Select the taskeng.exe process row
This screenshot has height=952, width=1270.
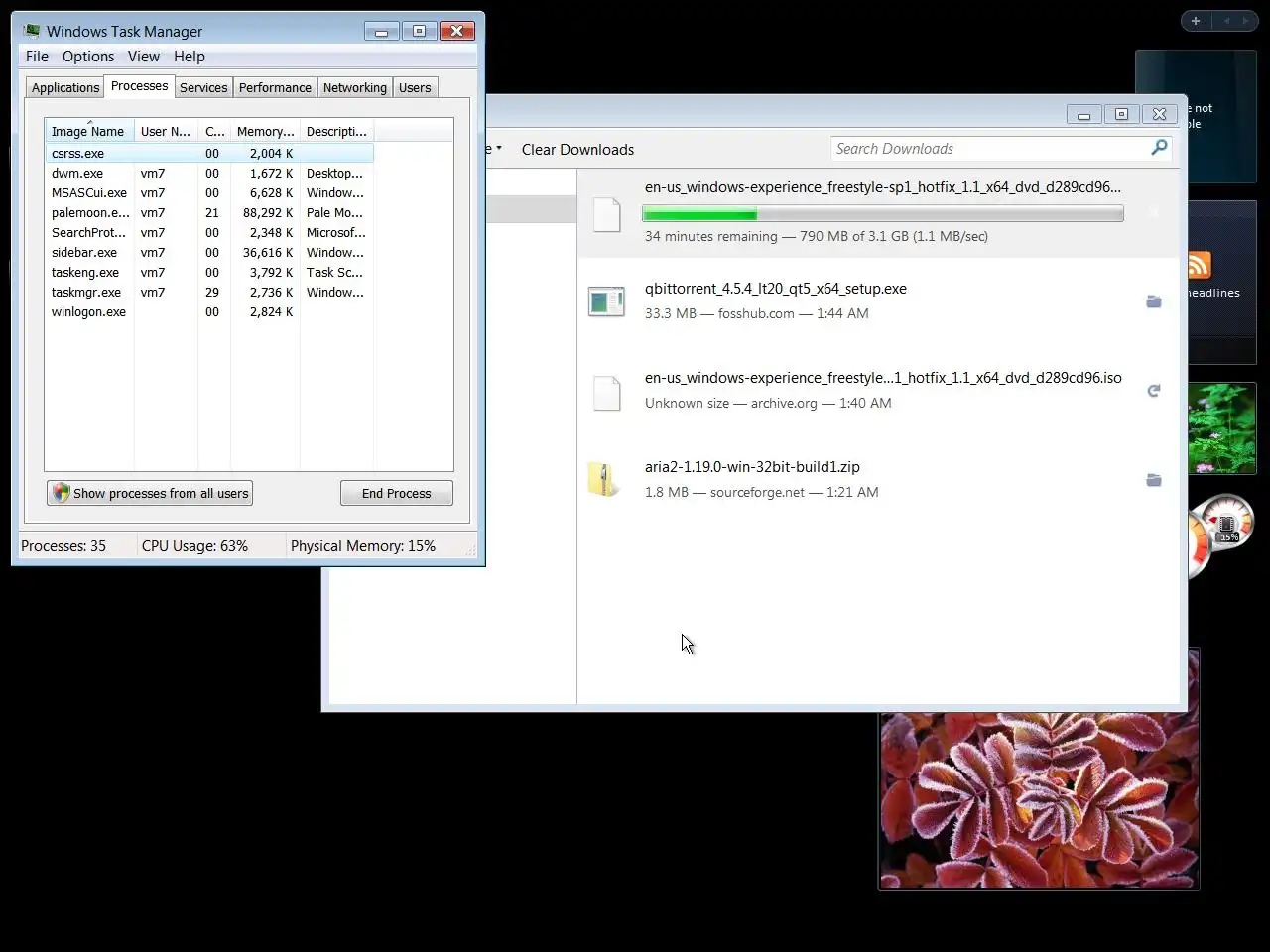pos(209,272)
